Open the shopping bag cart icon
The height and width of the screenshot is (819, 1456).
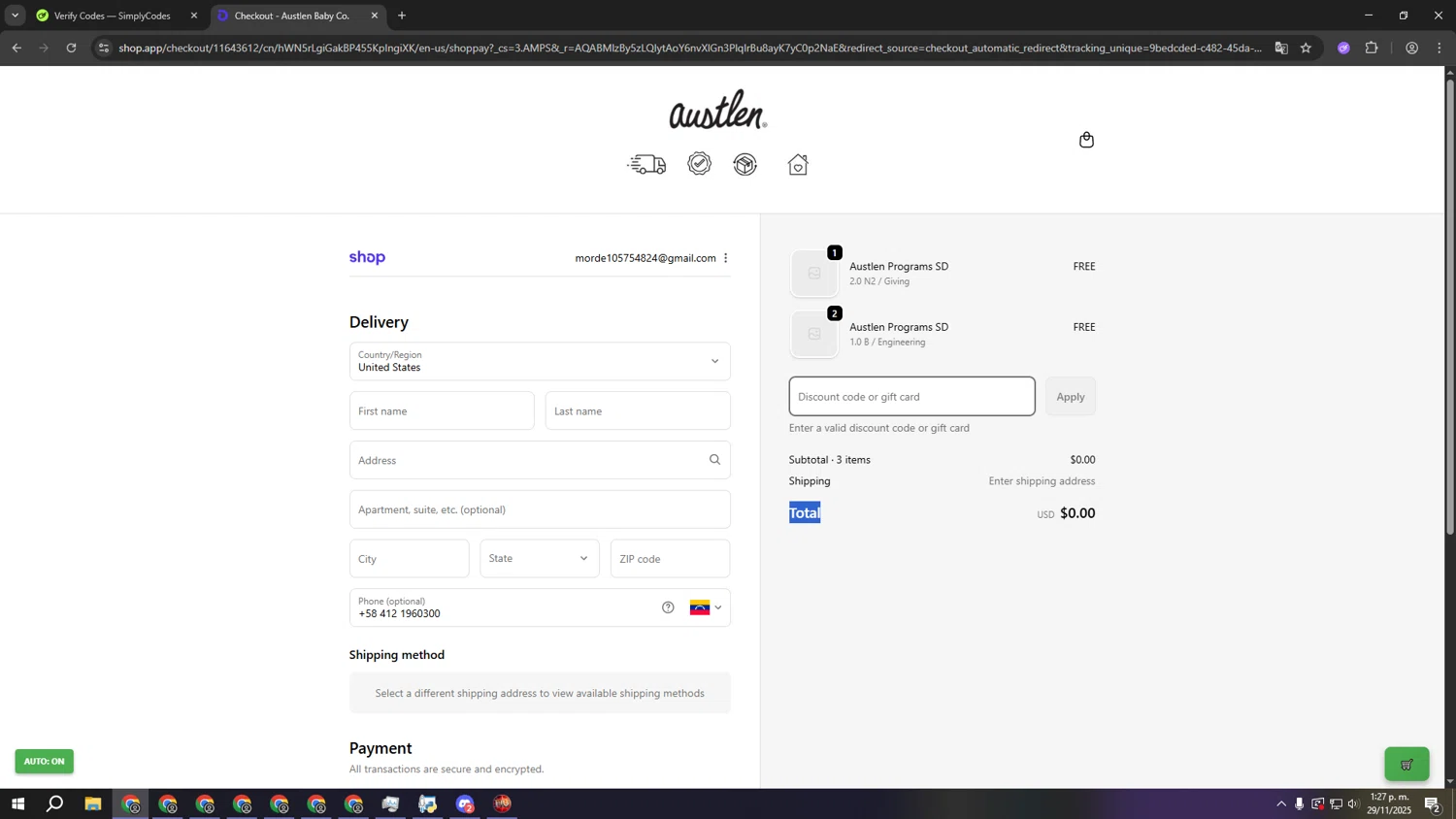point(1086,140)
